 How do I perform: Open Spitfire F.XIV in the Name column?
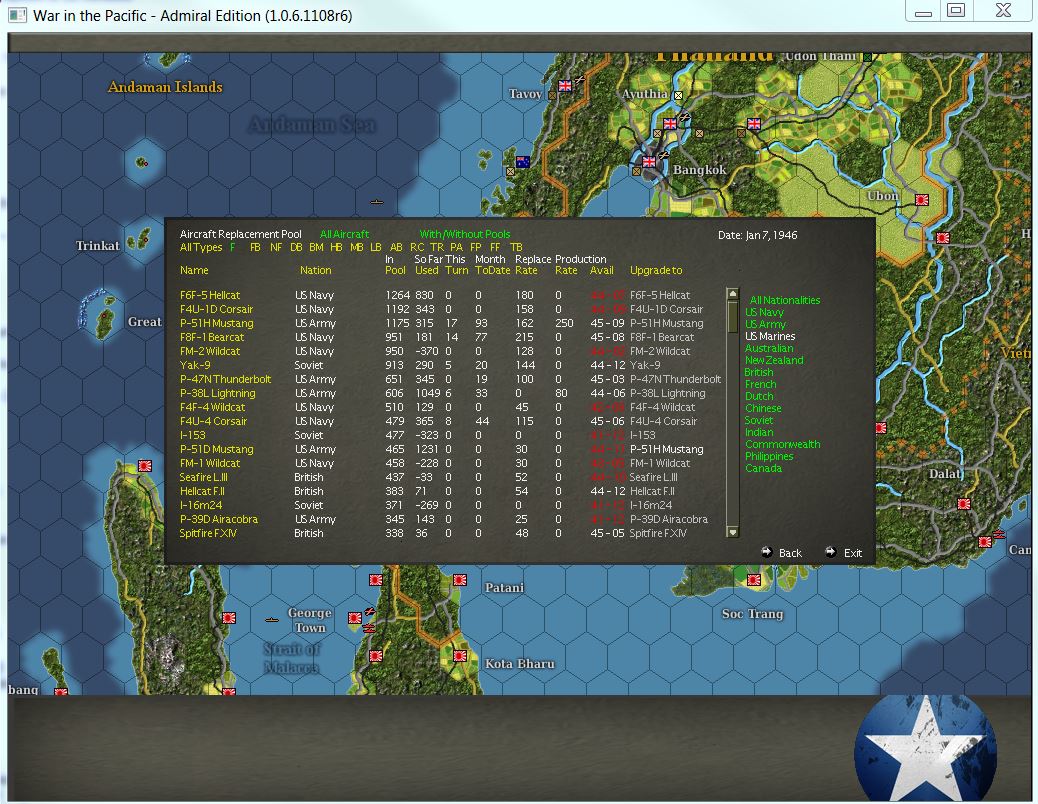[x=208, y=533]
